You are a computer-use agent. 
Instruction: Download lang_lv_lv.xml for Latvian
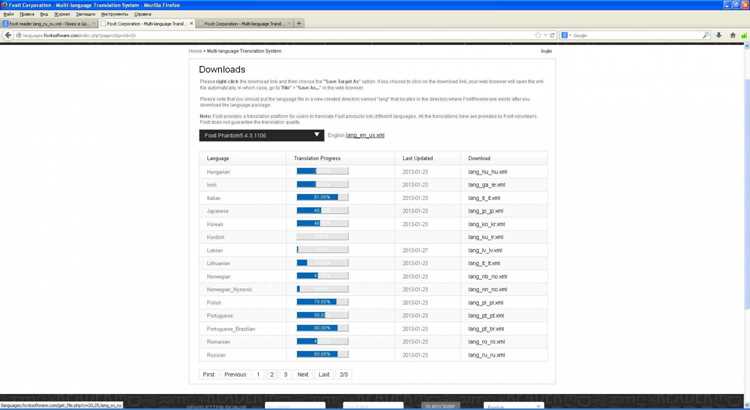485,250
